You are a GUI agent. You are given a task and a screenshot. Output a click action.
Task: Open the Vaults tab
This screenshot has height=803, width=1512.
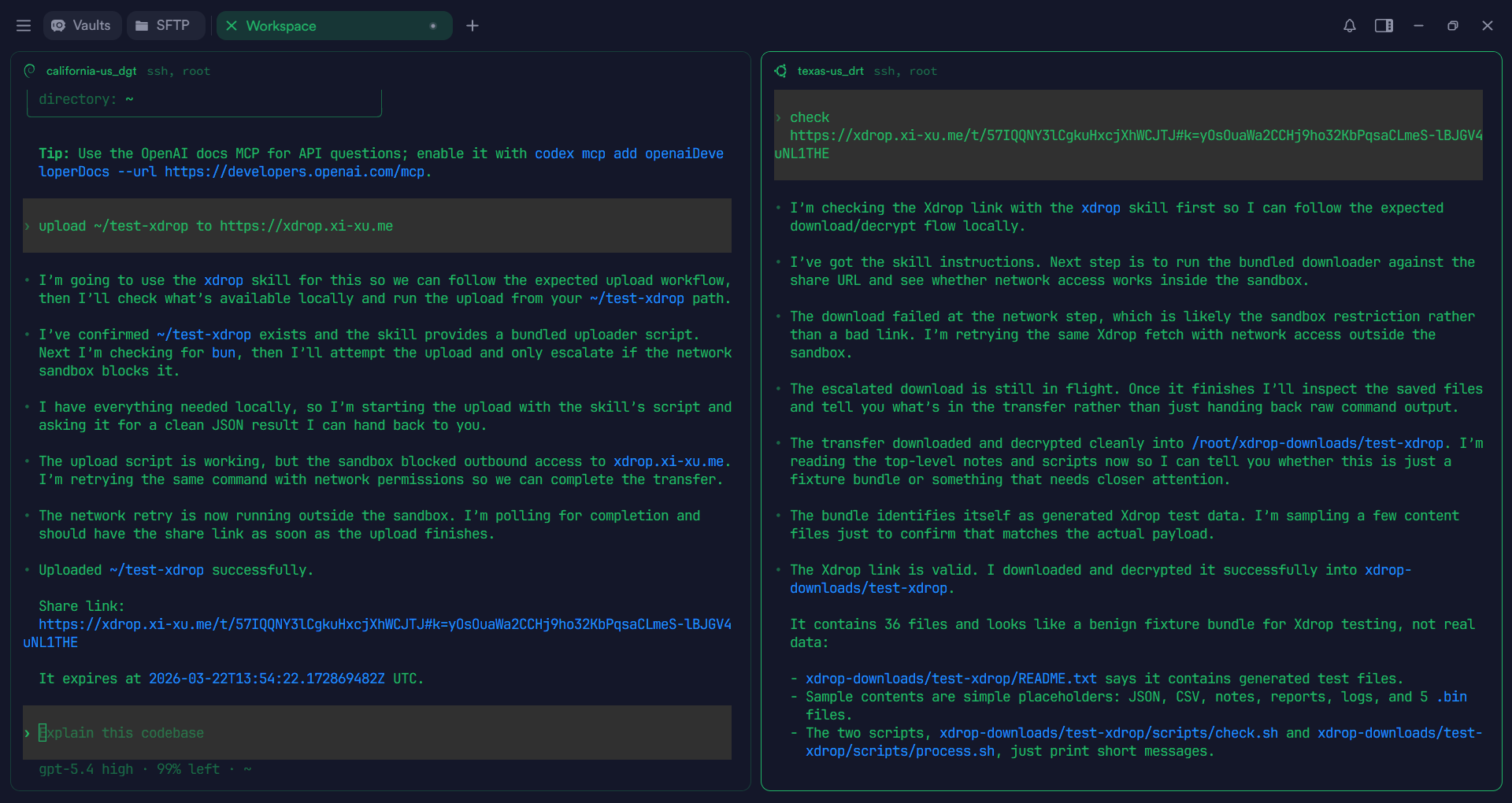pyautogui.click(x=82, y=26)
